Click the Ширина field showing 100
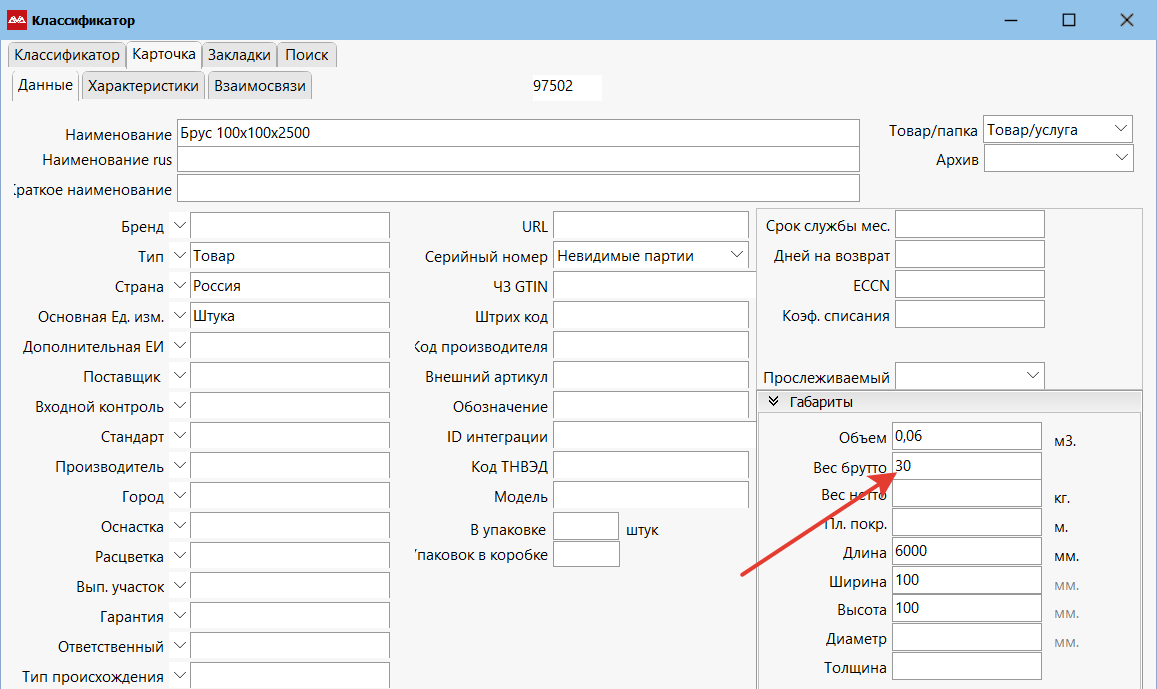The image size is (1157, 689). tap(967, 580)
